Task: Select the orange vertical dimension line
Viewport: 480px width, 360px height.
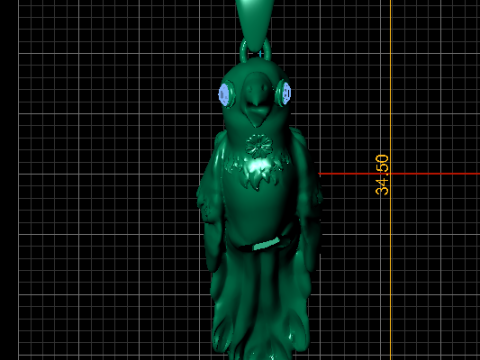Action: 391,180
